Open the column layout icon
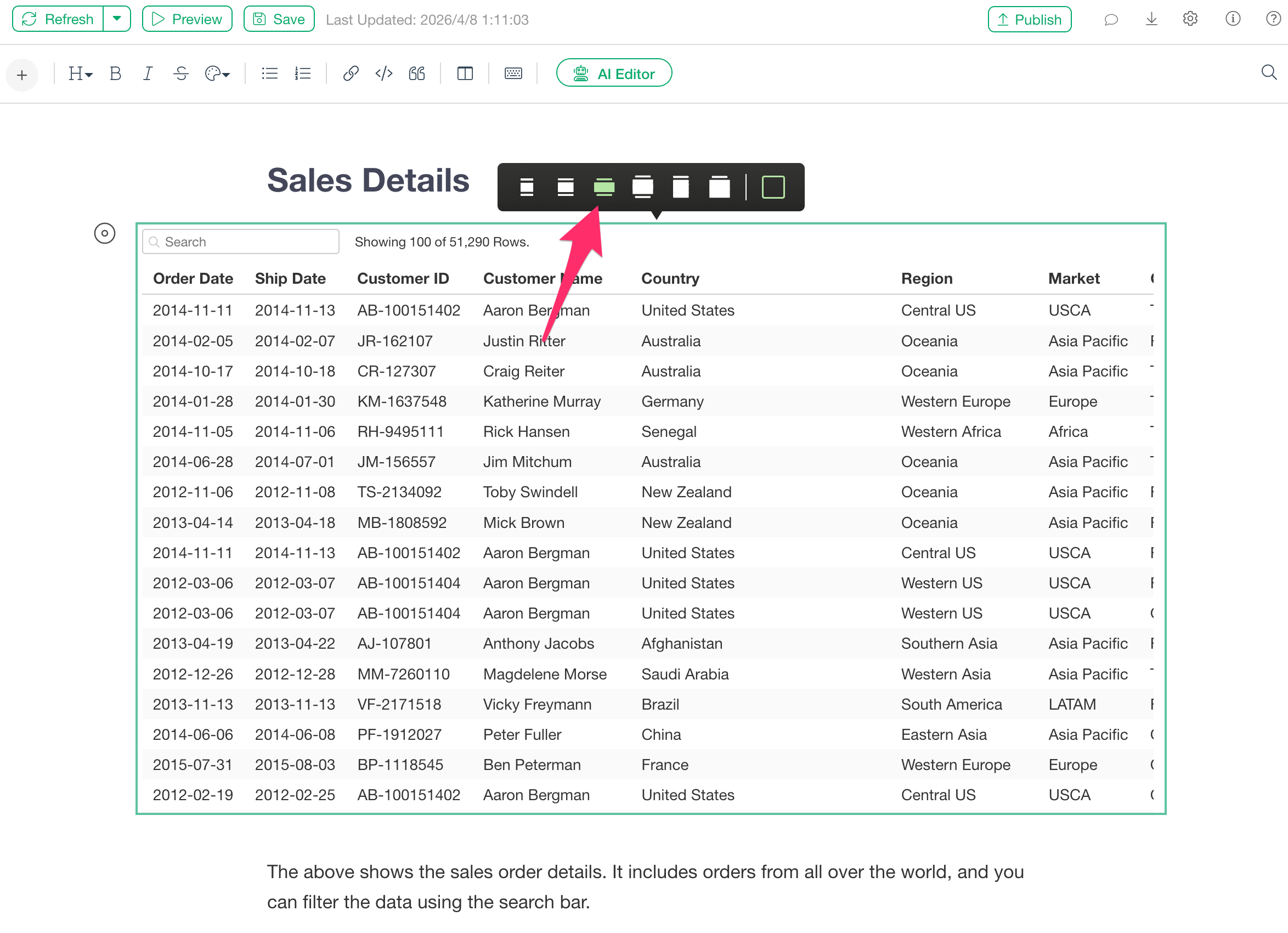This screenshot has height=933, width=1288. [465, 74]
